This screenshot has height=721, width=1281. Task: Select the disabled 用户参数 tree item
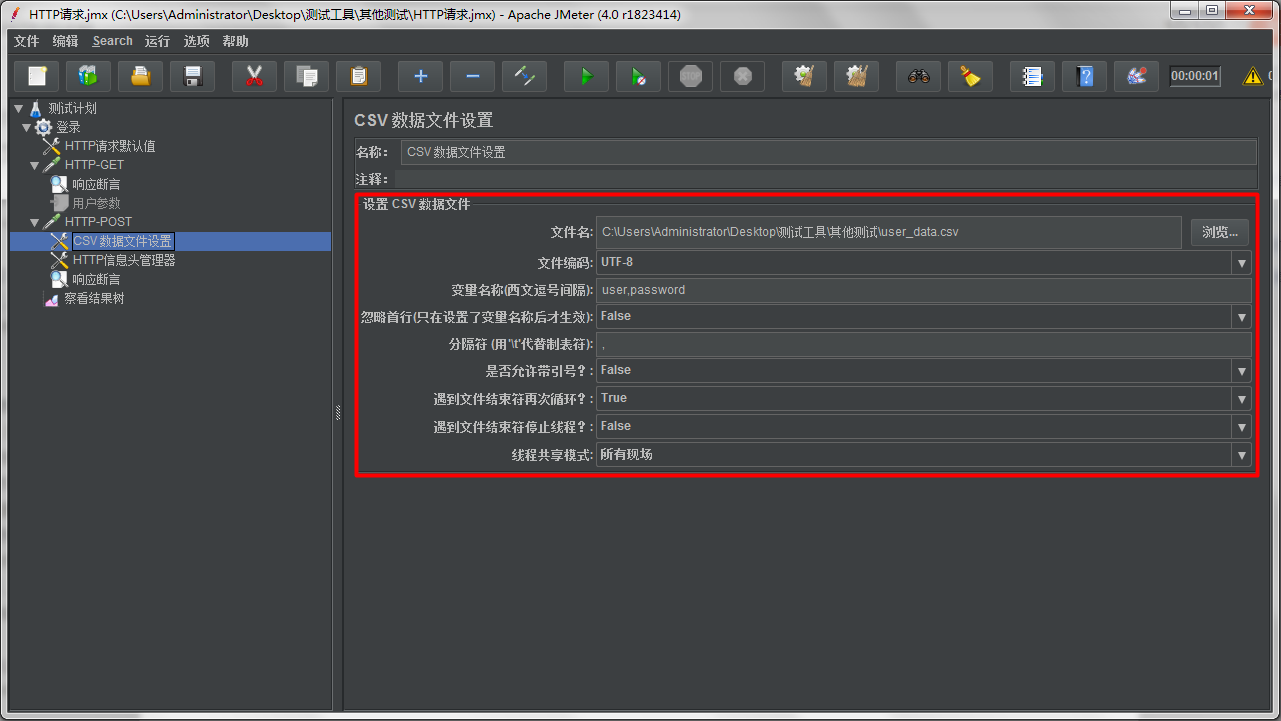point(96,203)
